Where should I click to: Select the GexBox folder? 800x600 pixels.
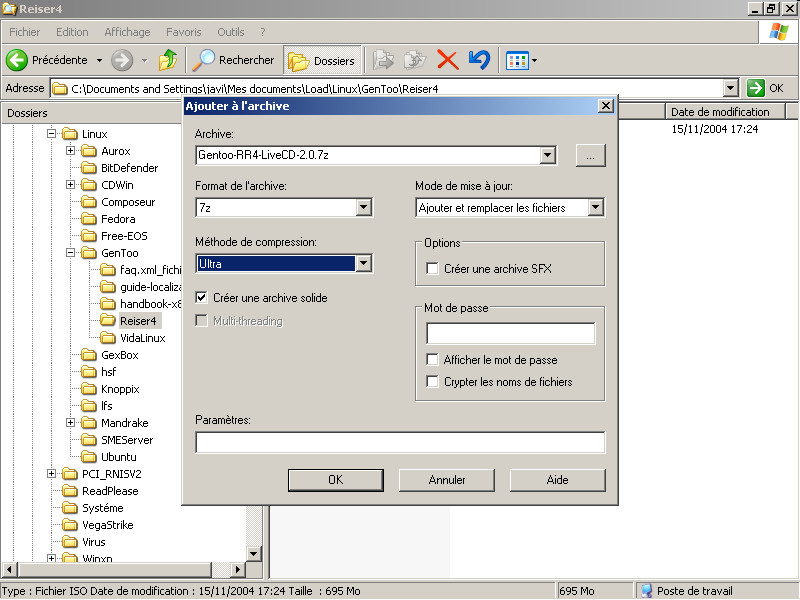(x=110, y=355)
